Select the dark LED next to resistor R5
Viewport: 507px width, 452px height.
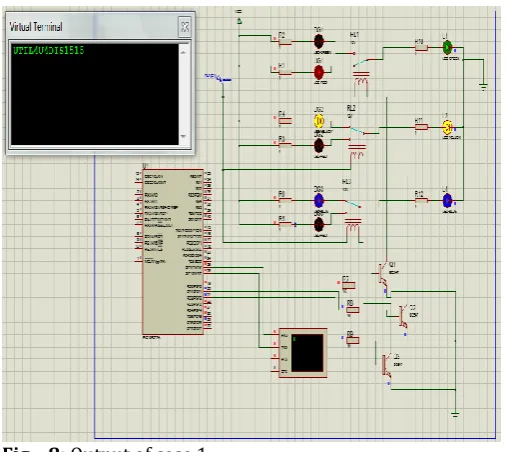tap(319, 224)
